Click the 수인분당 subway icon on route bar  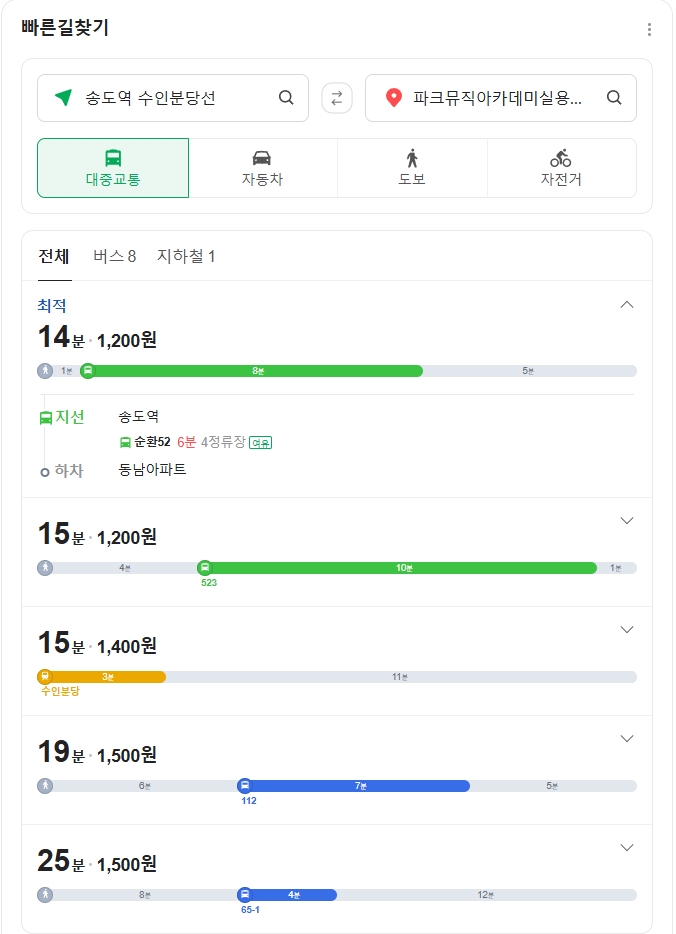pos(45,677)
